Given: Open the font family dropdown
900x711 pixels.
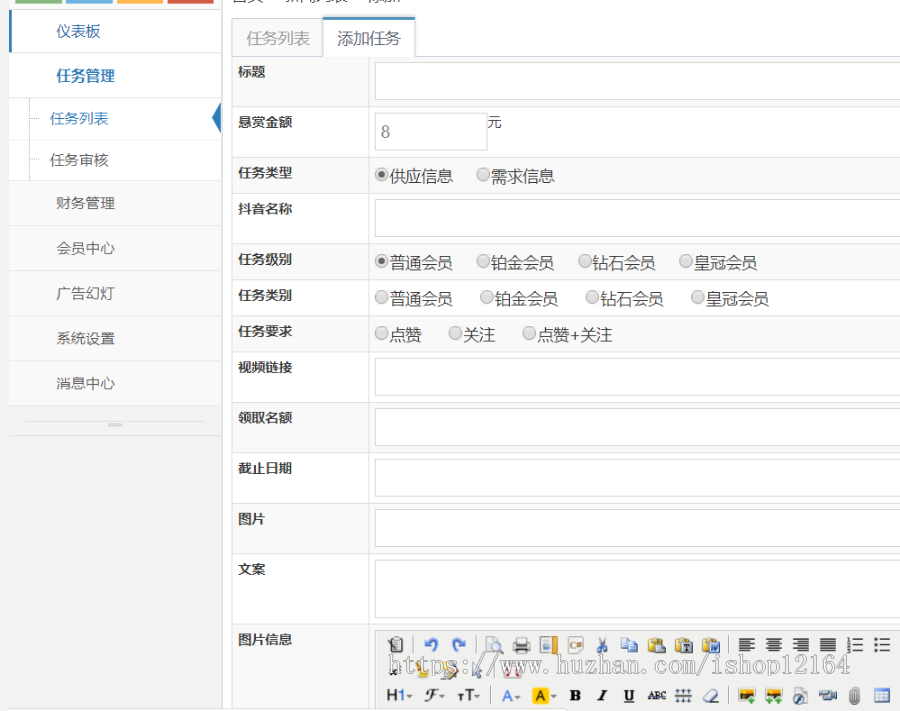Looking at the screenshot, I should (x=435, y=696).
